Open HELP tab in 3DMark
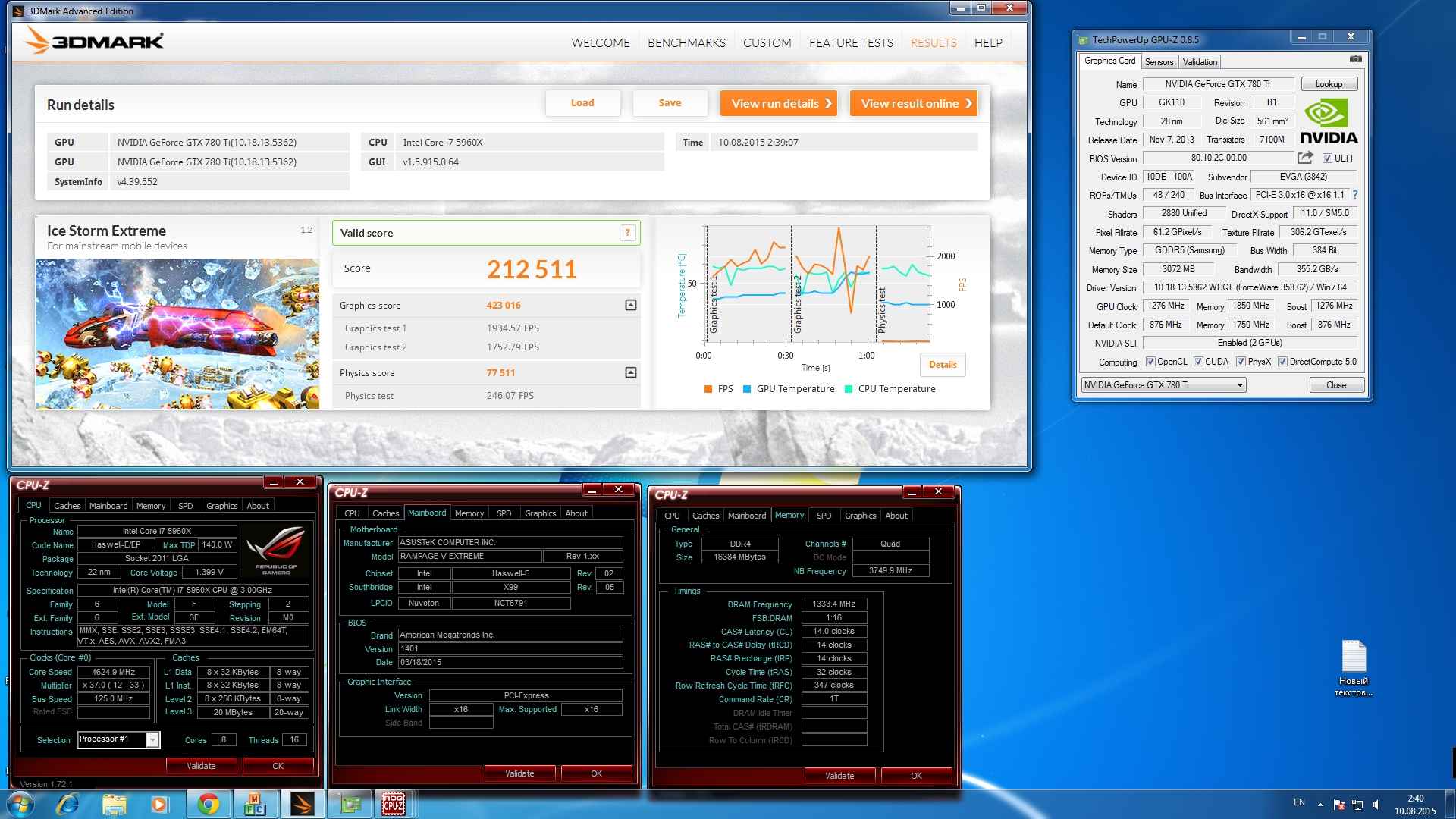 [x=988, y=43]
